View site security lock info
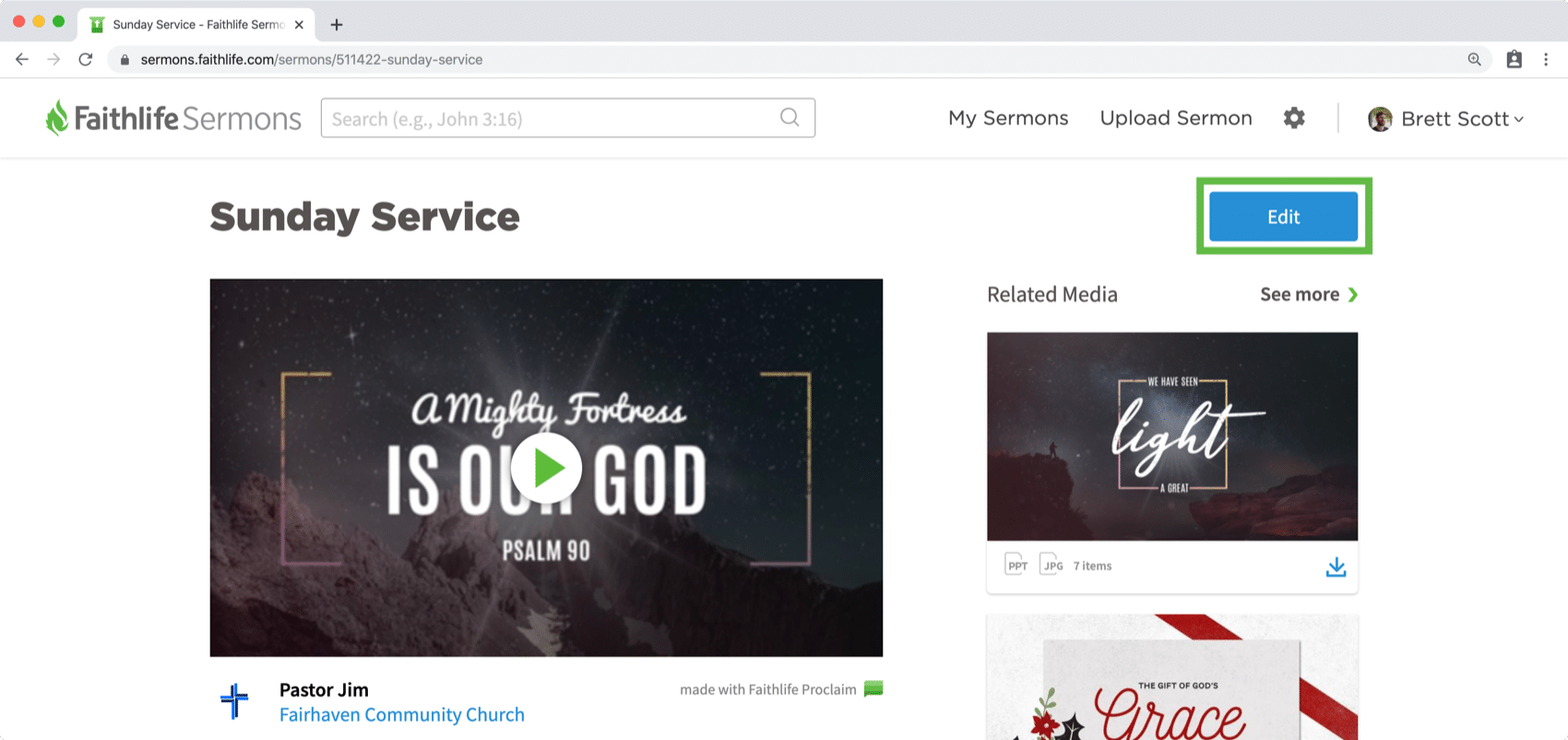The height and width of the screenshot is (740, 1568). pos(125,60)
